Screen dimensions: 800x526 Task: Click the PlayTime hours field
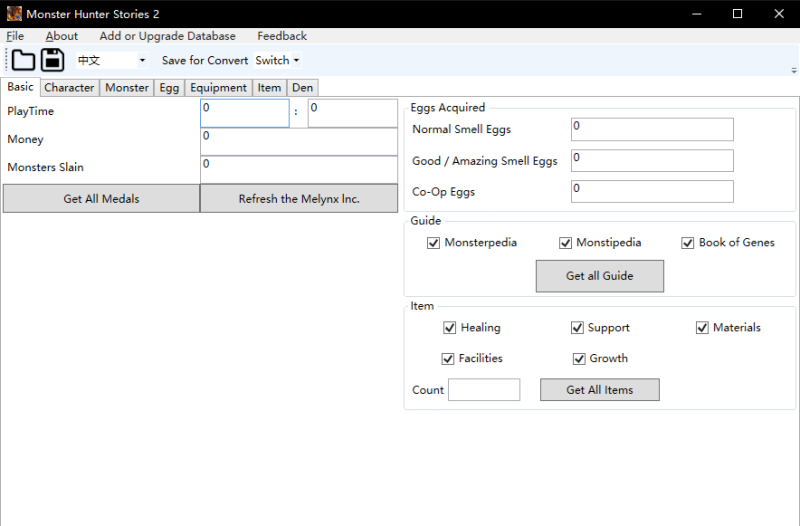click(245, 113)
